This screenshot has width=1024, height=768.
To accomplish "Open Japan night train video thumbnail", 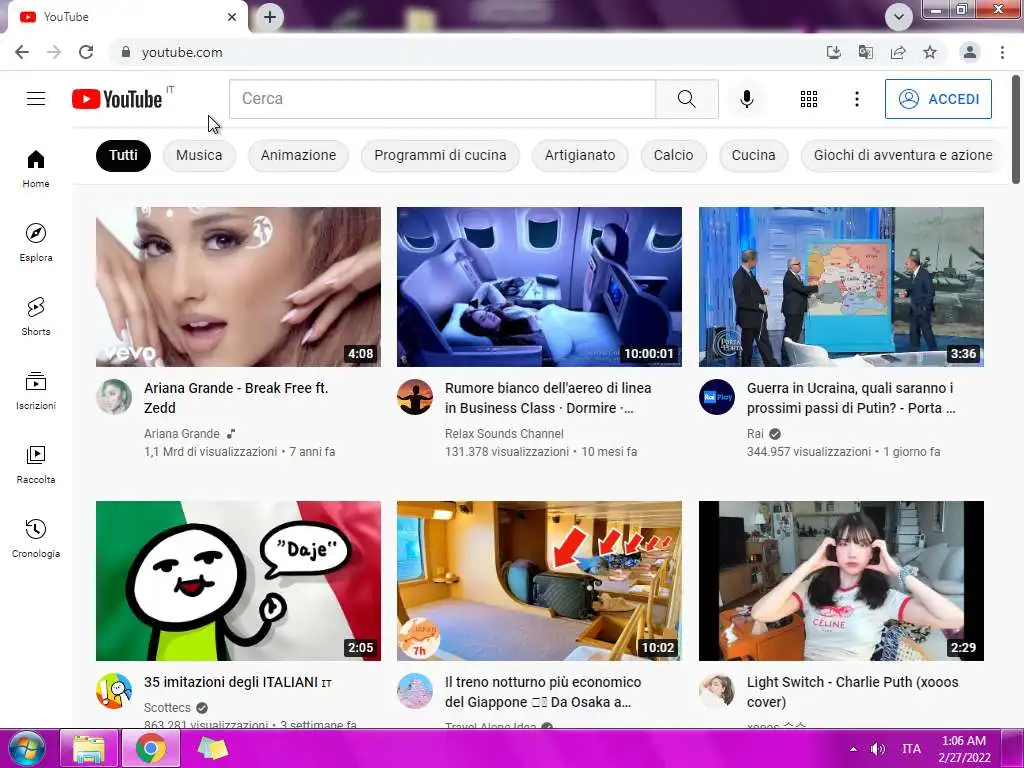I will click(x=539, y=581).
